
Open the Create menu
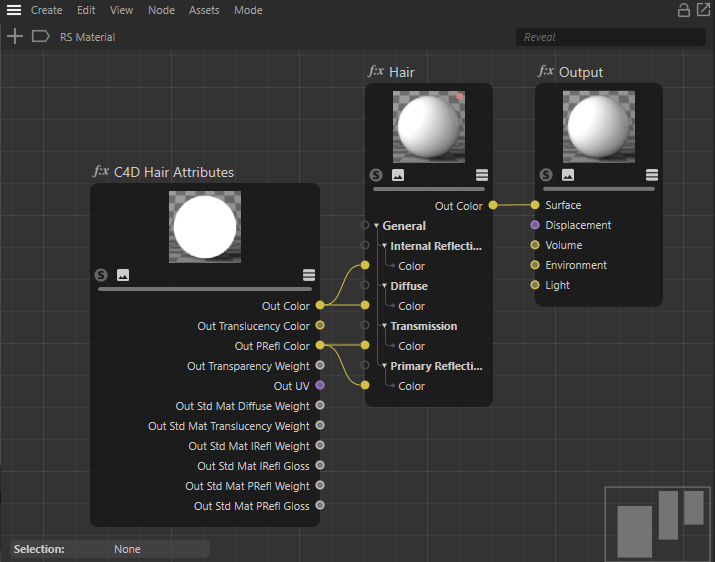click(x=46, y=10)
